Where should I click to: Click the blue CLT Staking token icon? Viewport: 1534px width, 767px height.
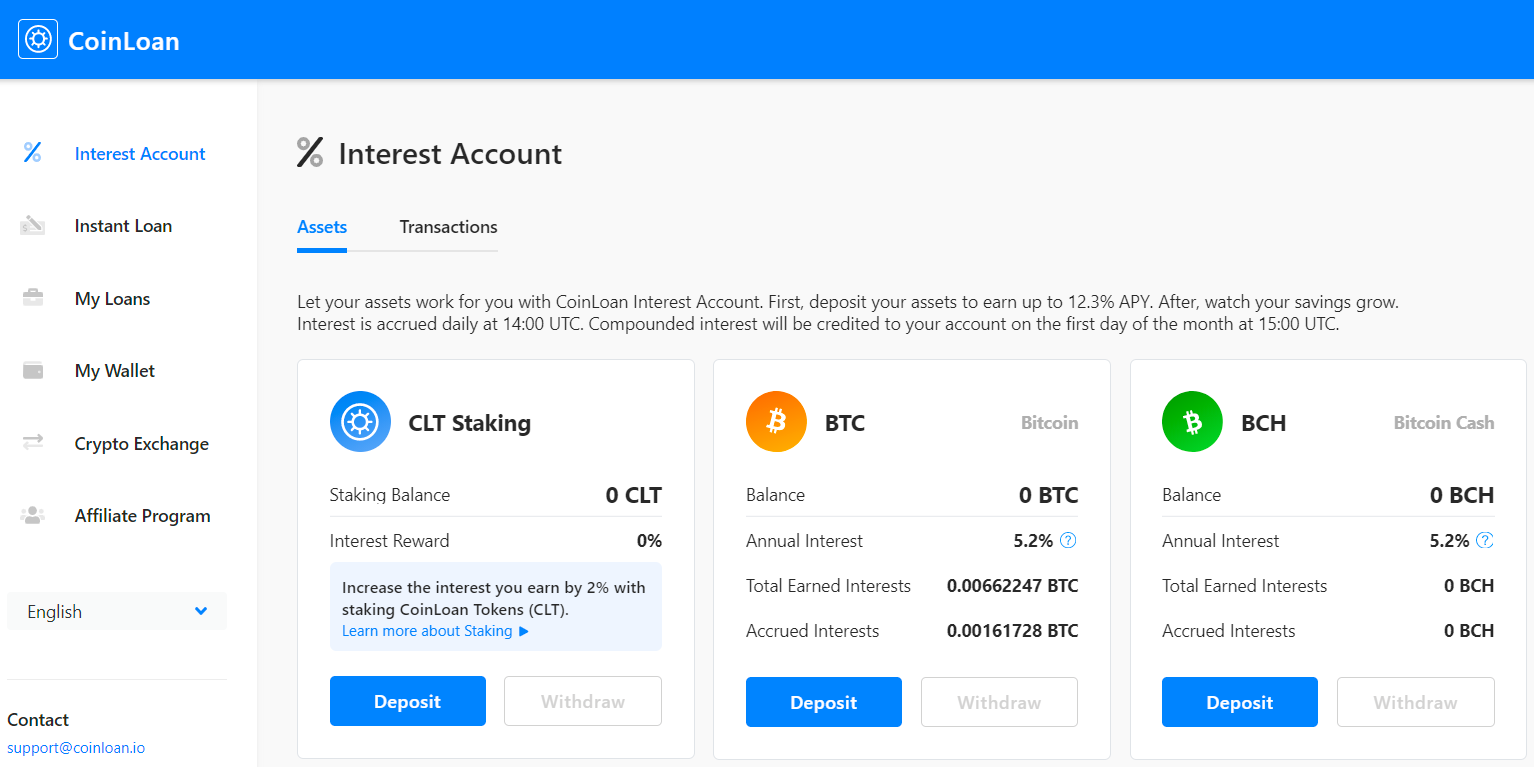click(360, 421)
